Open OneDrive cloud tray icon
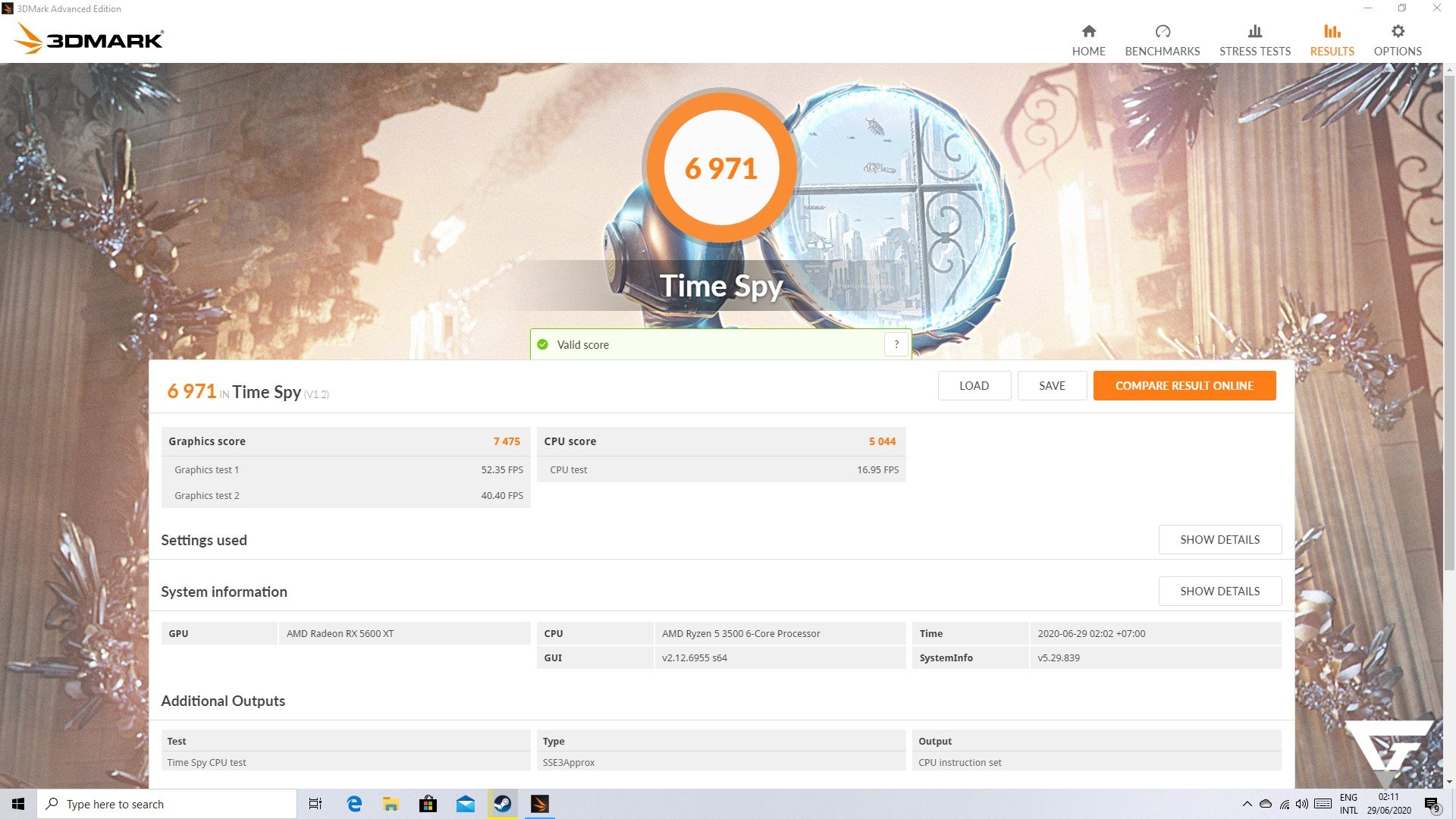 click(1265, 804)
